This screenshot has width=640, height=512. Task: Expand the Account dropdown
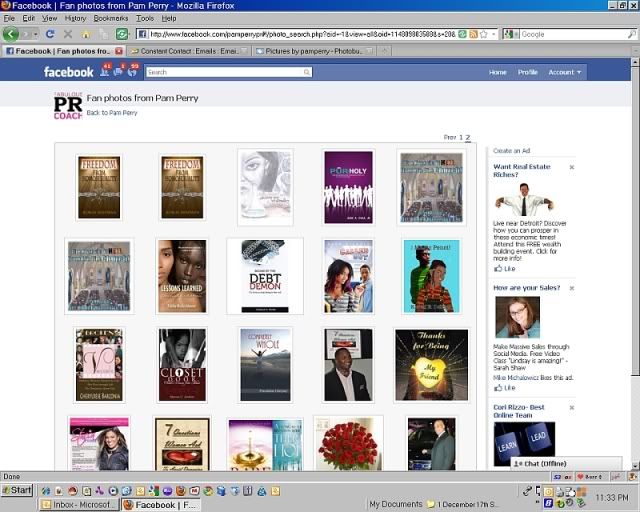564,72
